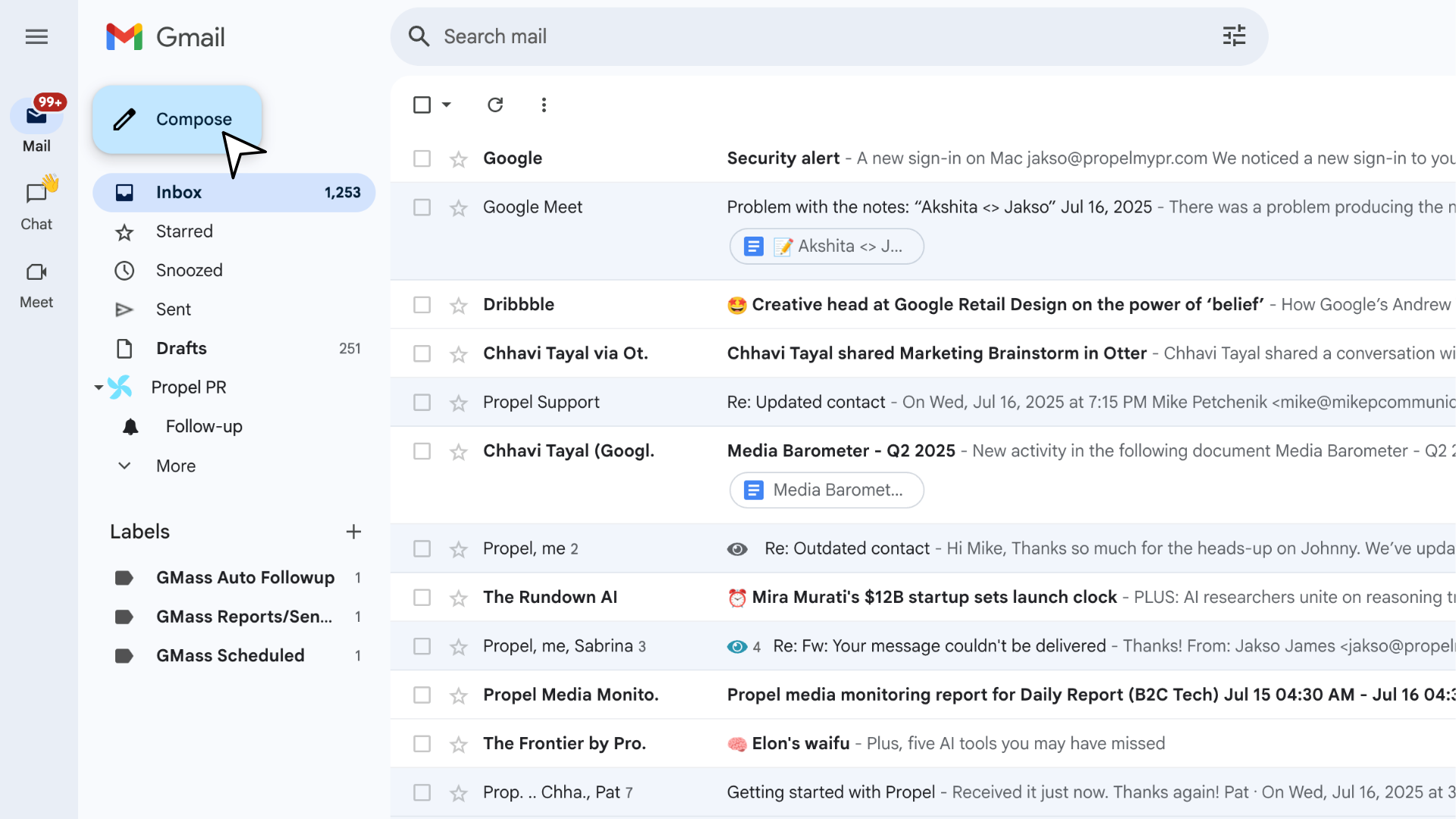Viewport: 1456px width, 819px height.
Task: Select The Rundown AI email checkbox
Action: (422, 598)
